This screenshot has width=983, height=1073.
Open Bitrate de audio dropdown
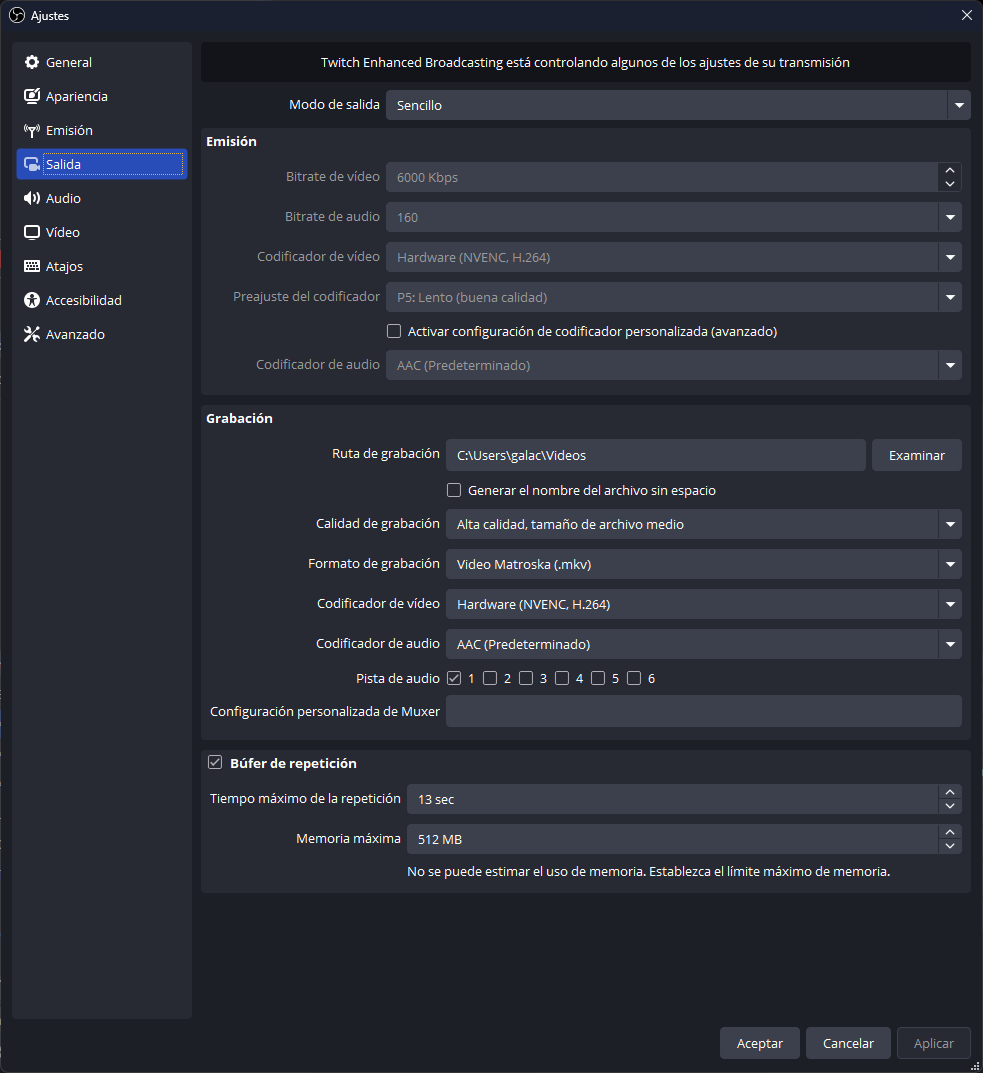[674, 217]
